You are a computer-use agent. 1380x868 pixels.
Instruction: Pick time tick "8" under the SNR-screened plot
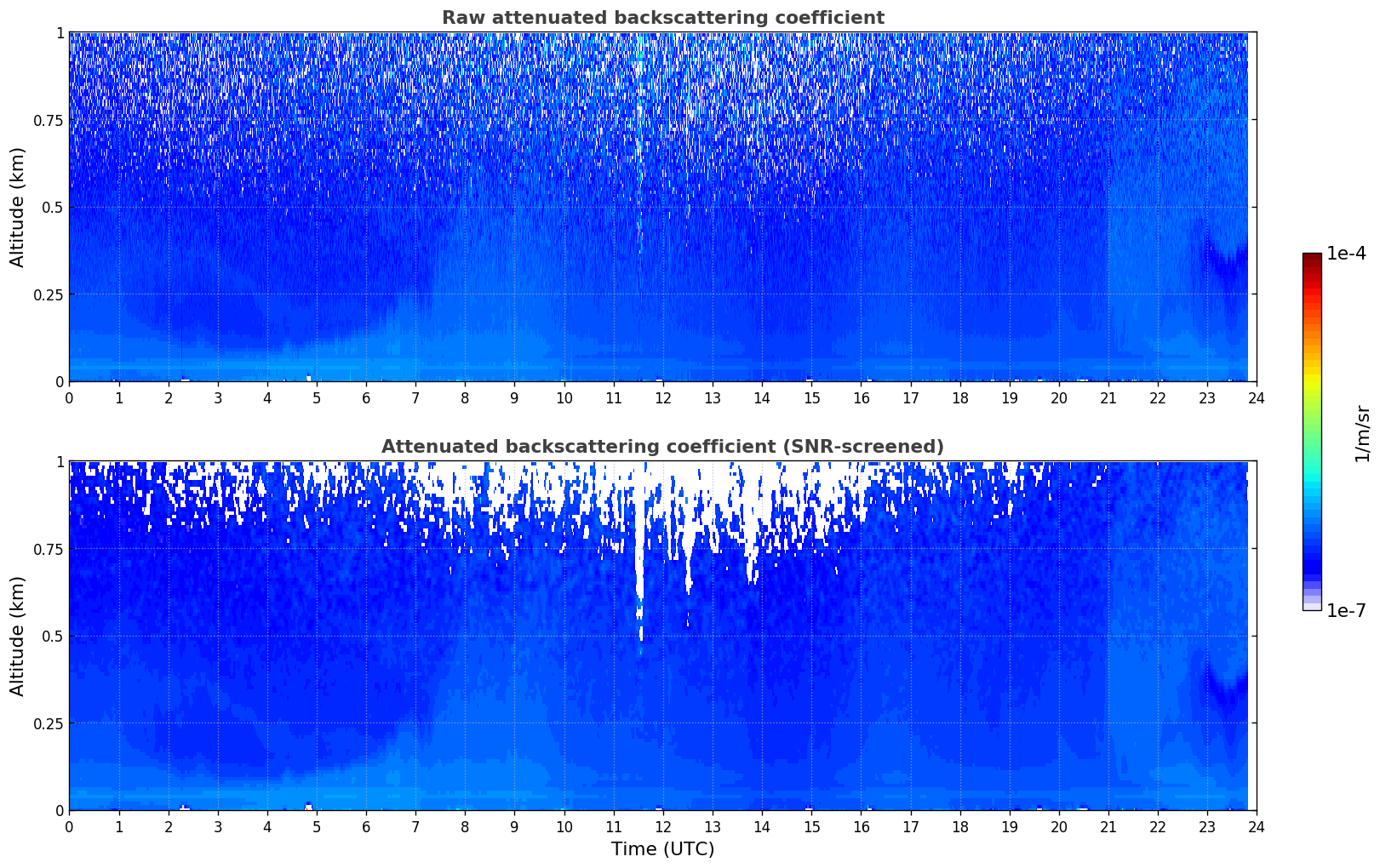[465, 826]
